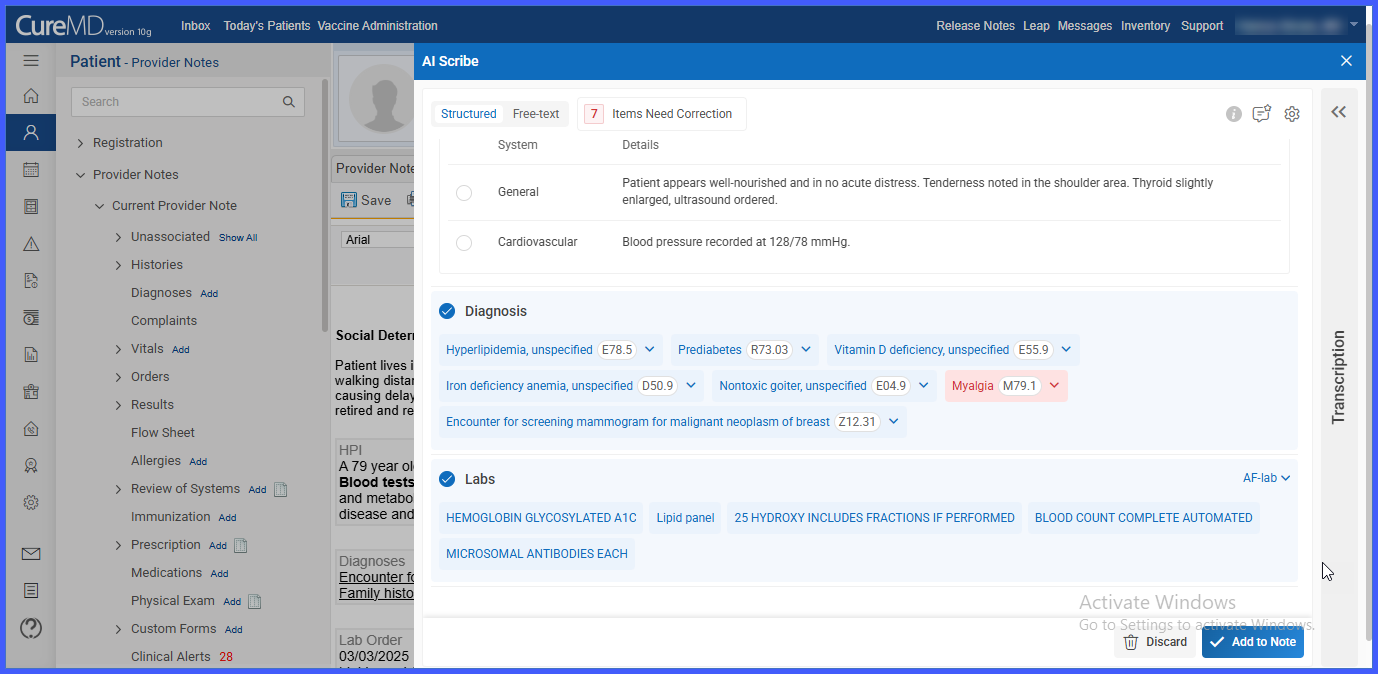Screen dimensions: 1378x674
Task: Uncheck the Labs section checkbox
Action: [447, 479]
